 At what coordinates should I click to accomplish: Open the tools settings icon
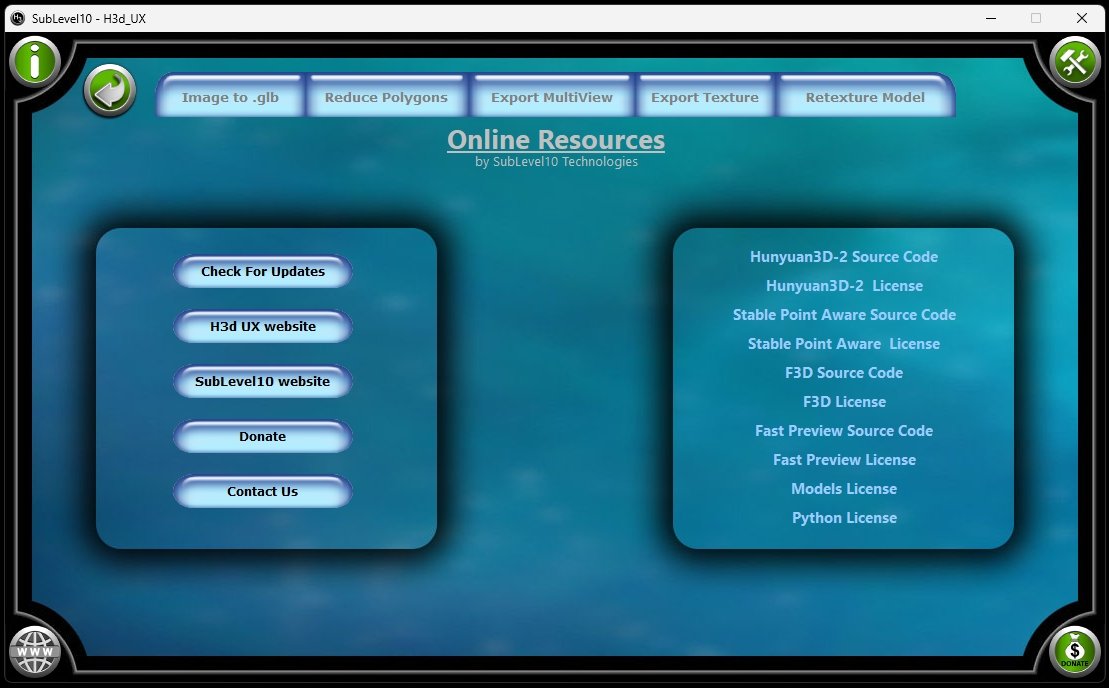click(1074, 63)
